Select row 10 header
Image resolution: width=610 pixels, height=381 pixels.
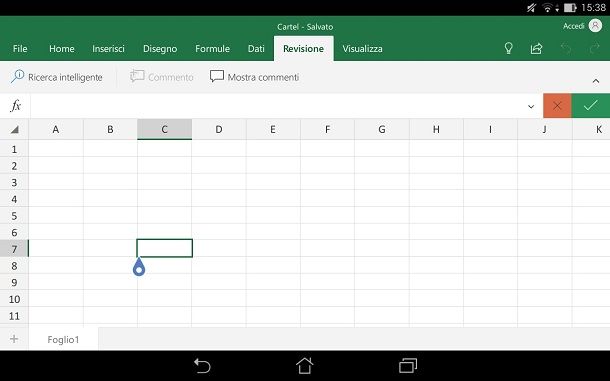click(14, 299)
